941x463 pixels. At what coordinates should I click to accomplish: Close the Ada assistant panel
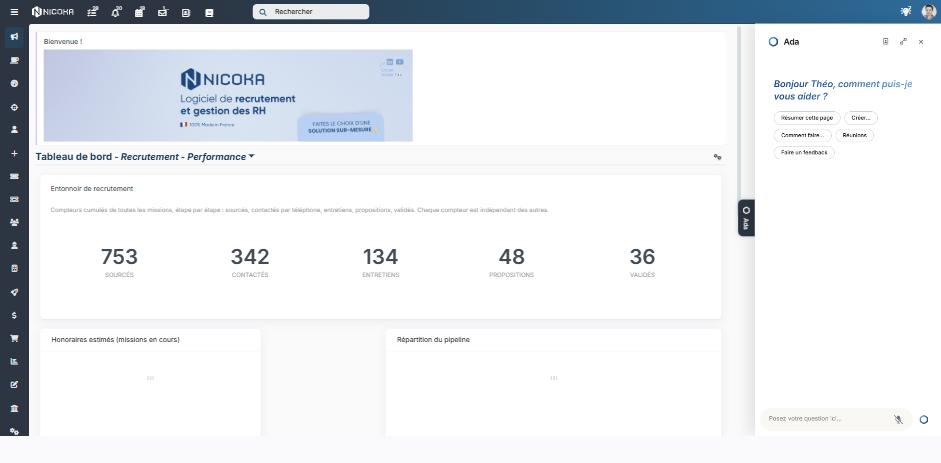[921, 42]
